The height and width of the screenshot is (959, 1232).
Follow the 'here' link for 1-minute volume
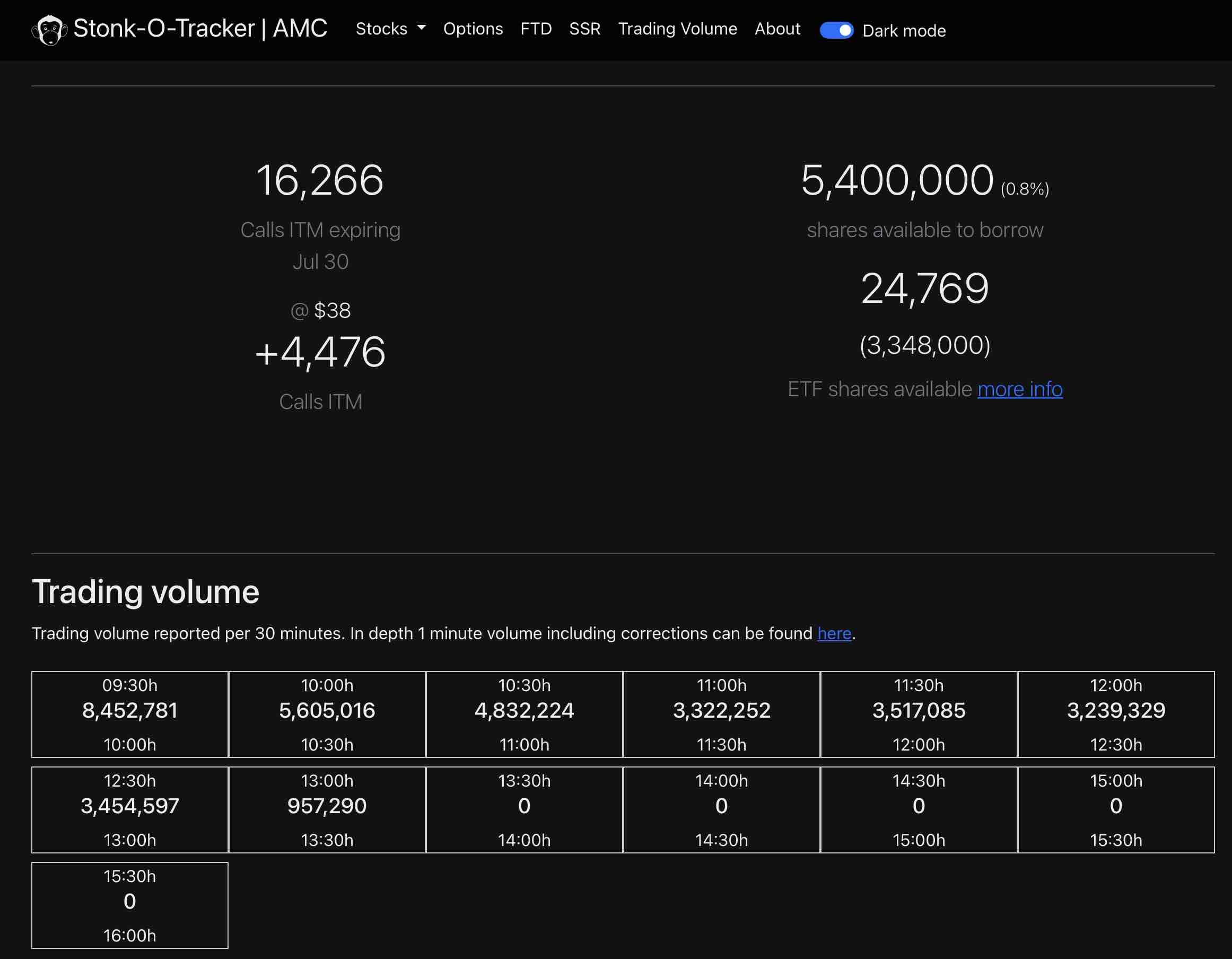pyautogui.click(x=834, y=633)
